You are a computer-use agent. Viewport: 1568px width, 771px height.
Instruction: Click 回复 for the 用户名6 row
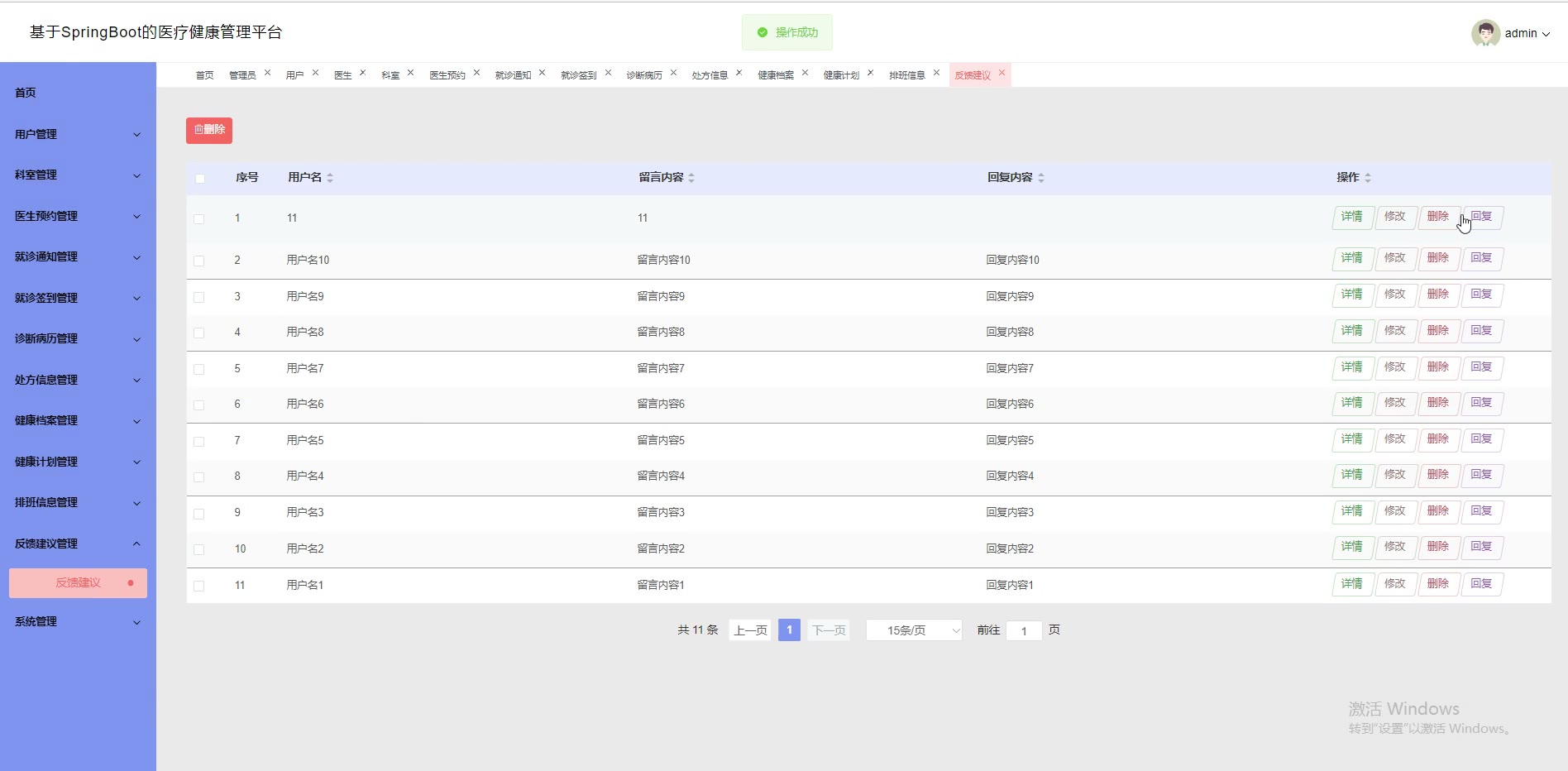[x=1482, y=403]
